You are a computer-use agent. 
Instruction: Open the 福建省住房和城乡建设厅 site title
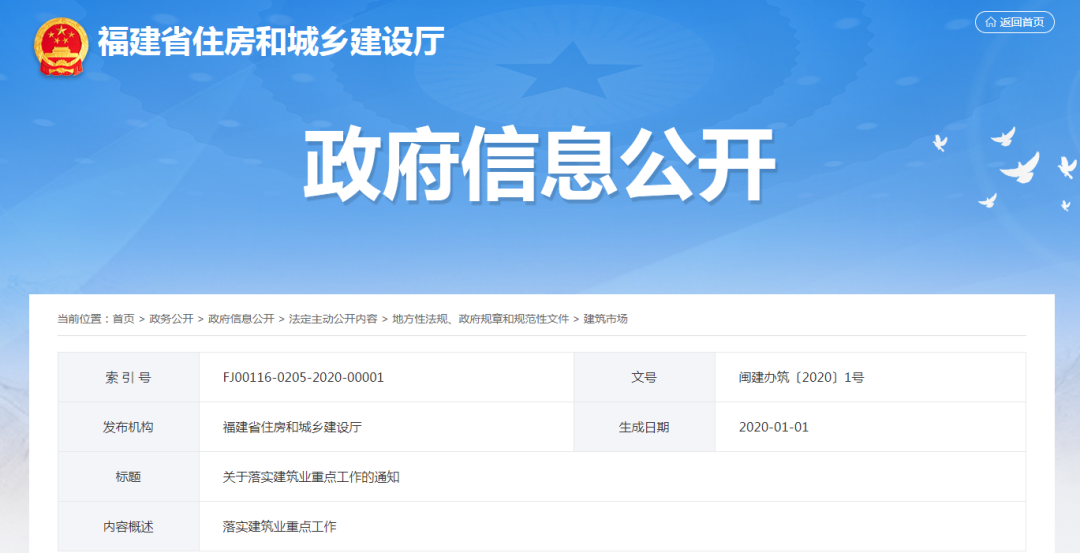pyautogui.click(x=271, y=42)
